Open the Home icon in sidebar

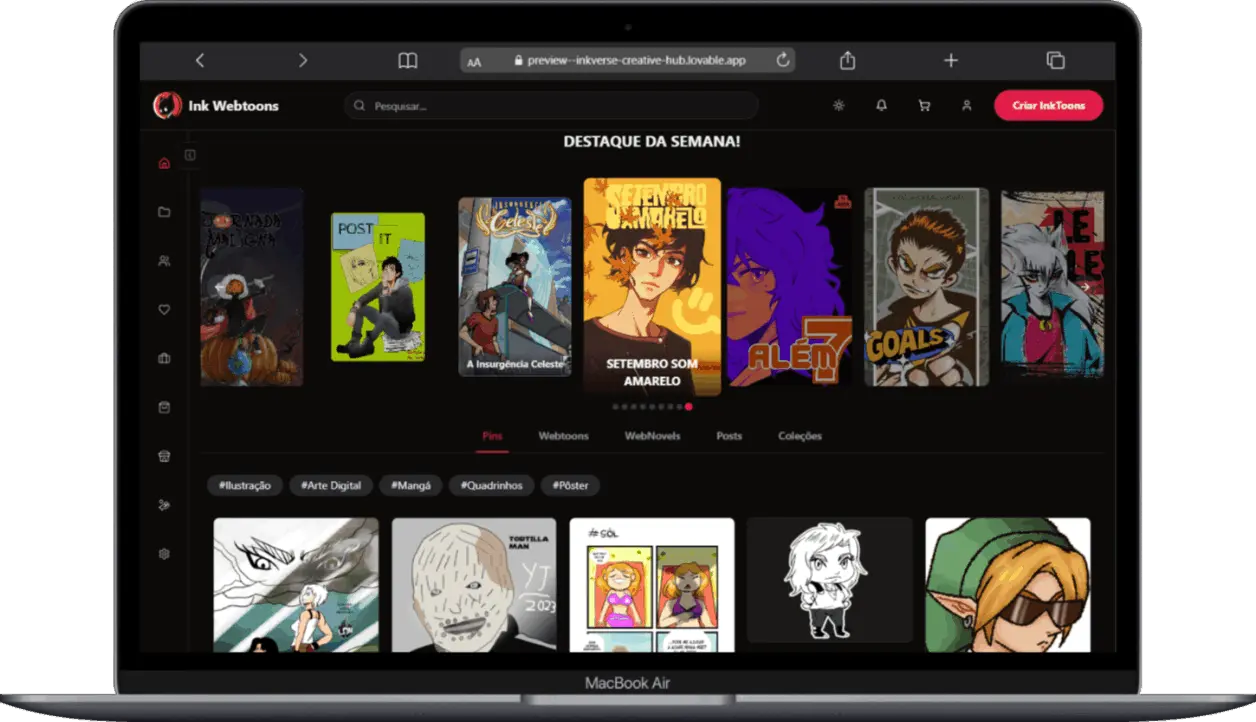tap(164, 163)
